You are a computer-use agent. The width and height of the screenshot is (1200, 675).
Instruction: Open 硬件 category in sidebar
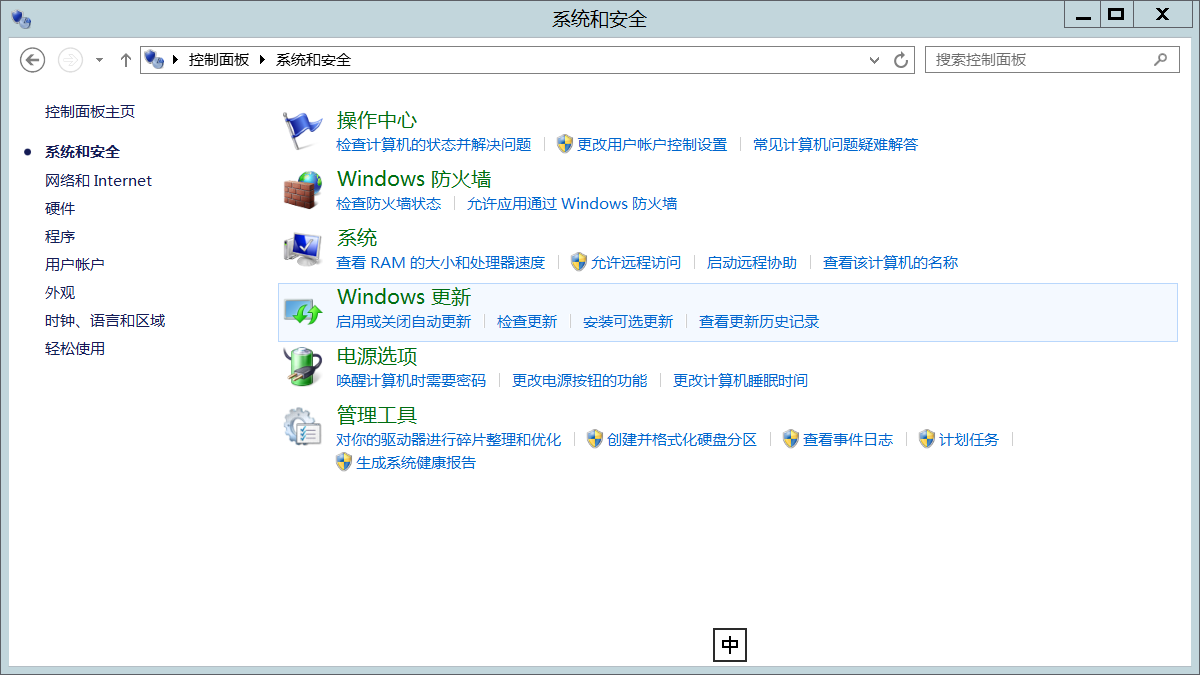pos(60,209)
